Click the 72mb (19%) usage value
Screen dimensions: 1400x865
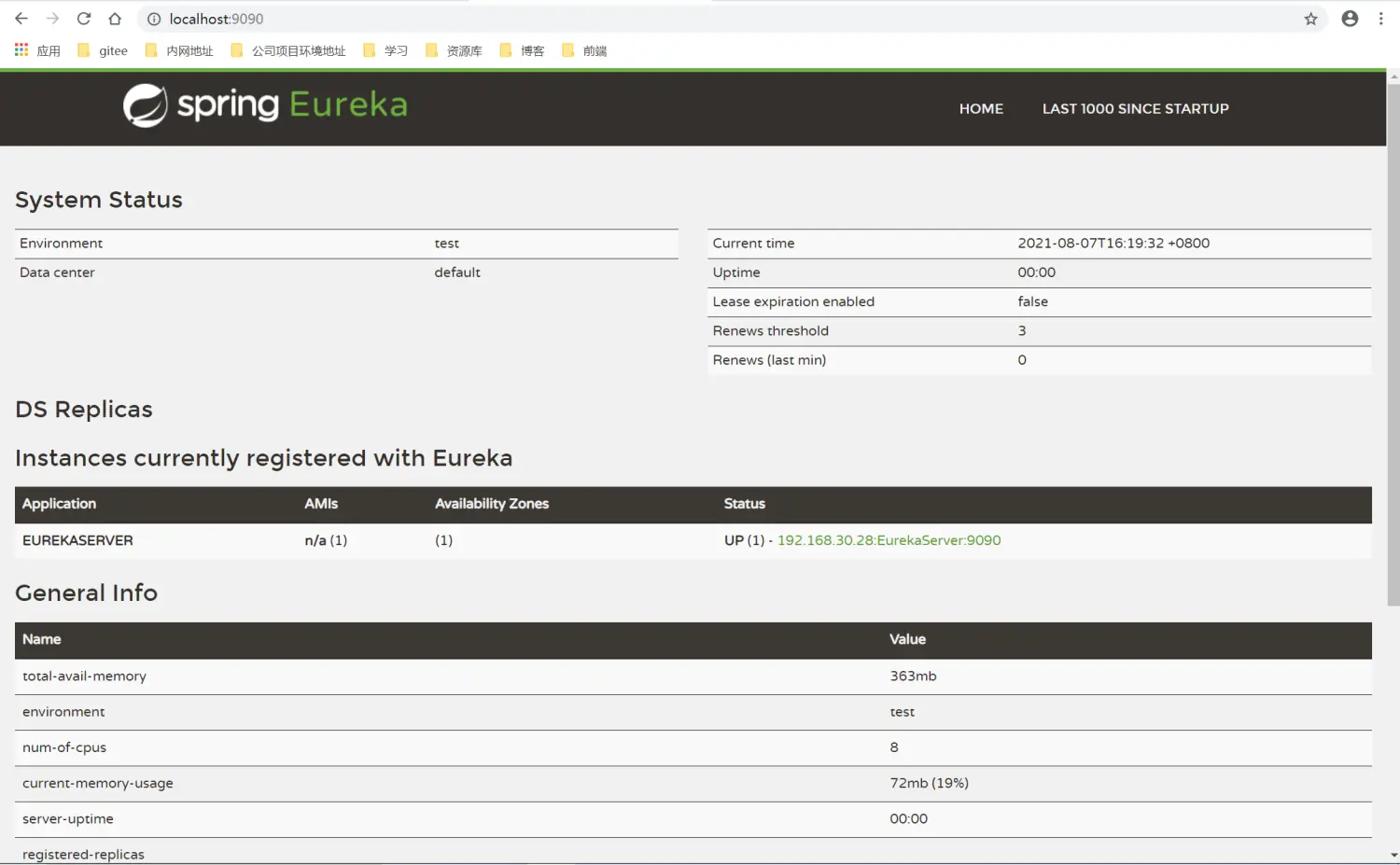pyautogui.click(x=929, y=784)
